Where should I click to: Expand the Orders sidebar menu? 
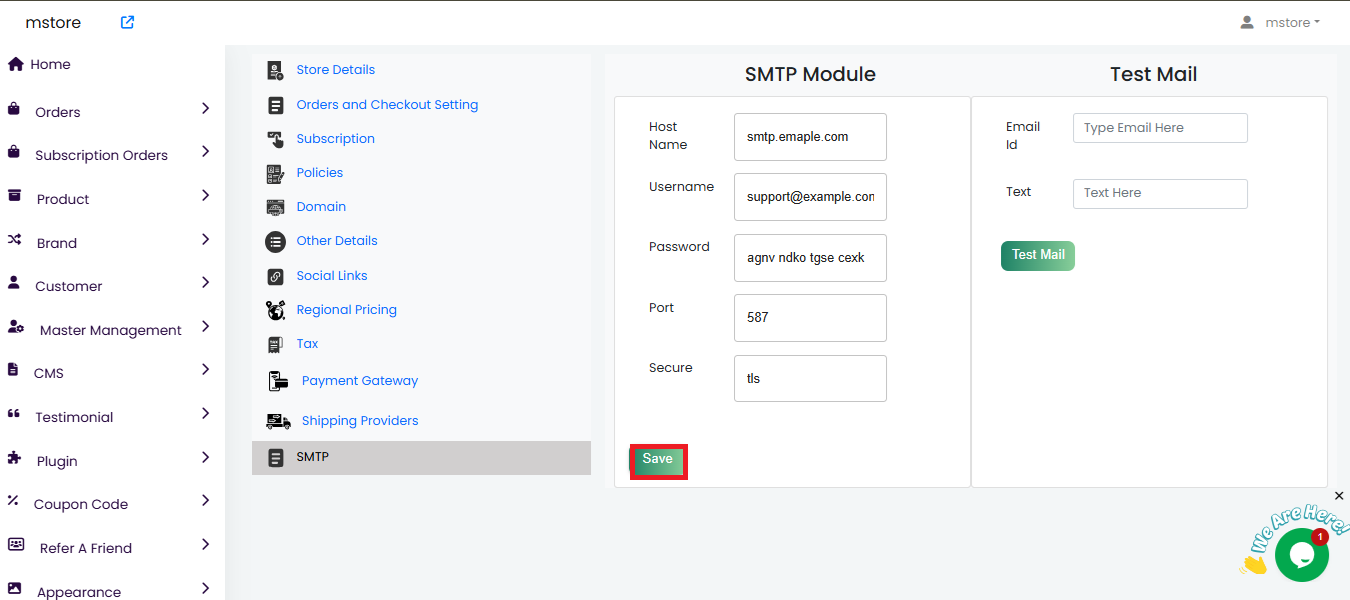[x=205, y=109]
